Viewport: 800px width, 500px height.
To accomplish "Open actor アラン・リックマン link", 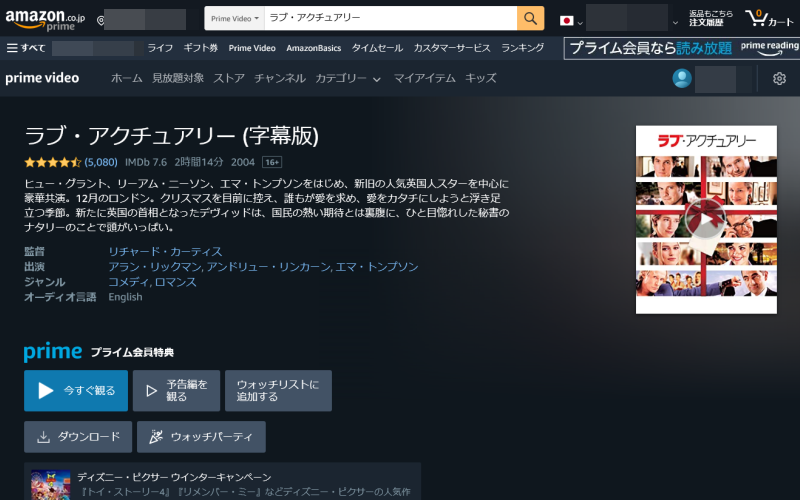I will pos(155,267).
